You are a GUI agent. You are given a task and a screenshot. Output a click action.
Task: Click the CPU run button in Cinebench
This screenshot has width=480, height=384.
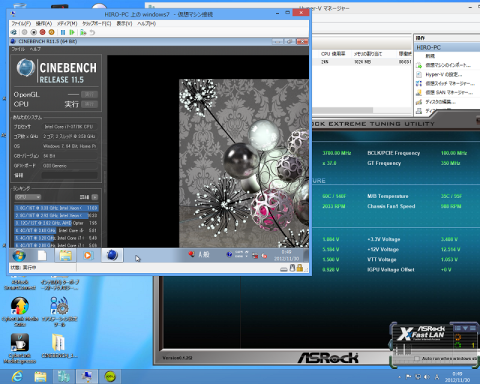[89, 104]
